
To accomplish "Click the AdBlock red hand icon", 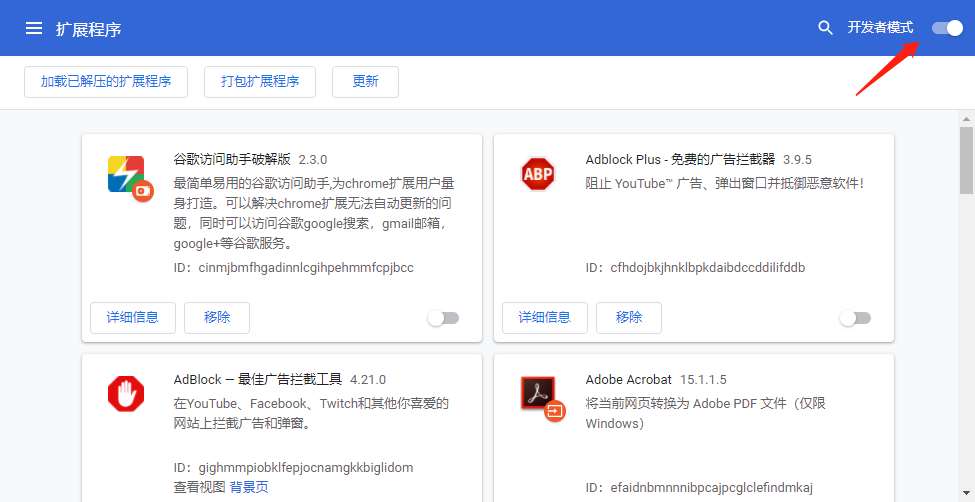I will click(x=126, y=394).
